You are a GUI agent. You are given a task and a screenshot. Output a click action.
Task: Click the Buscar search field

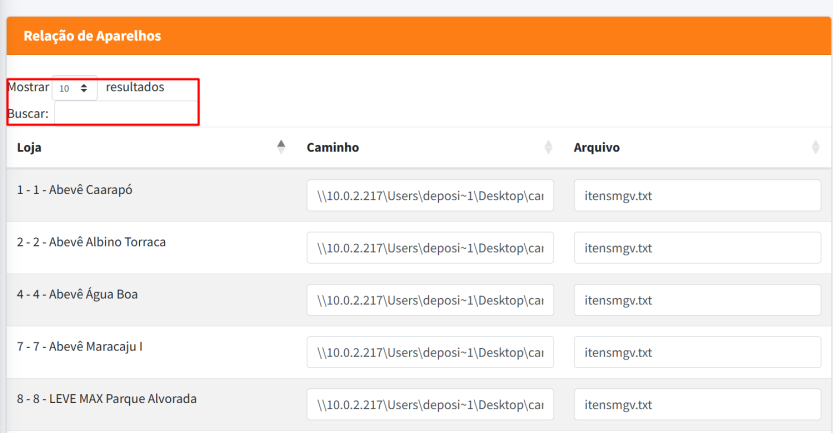coord(125,113)
